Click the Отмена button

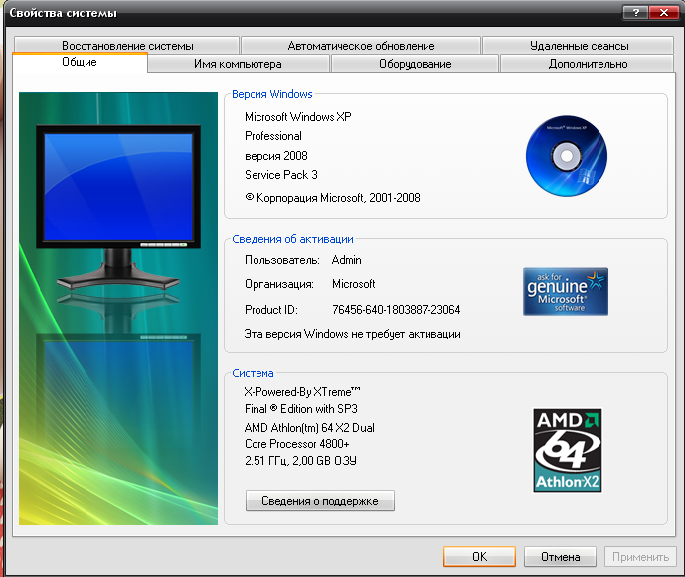(x=560, y=556)
